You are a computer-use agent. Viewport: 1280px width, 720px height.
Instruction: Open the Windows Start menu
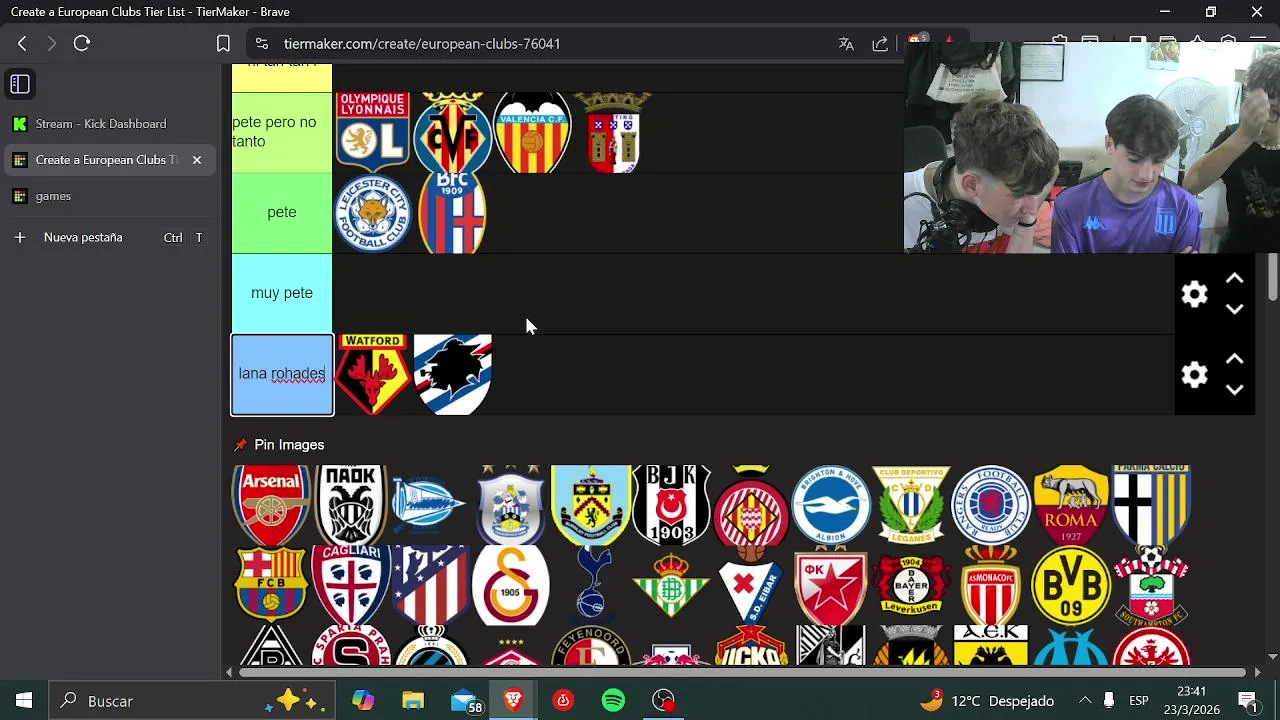click(24, 701)
